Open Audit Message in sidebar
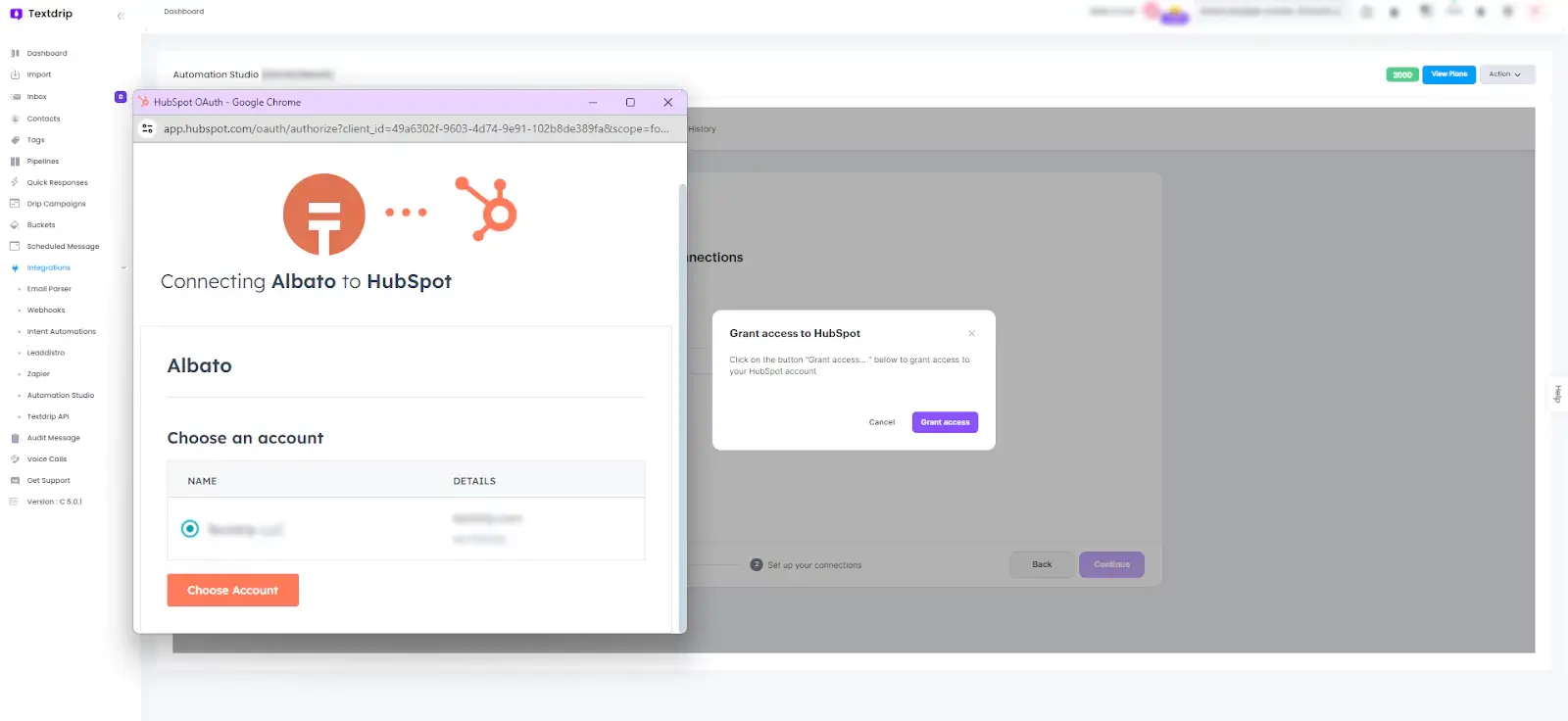The image size is (1568, 721). [53, 438]
